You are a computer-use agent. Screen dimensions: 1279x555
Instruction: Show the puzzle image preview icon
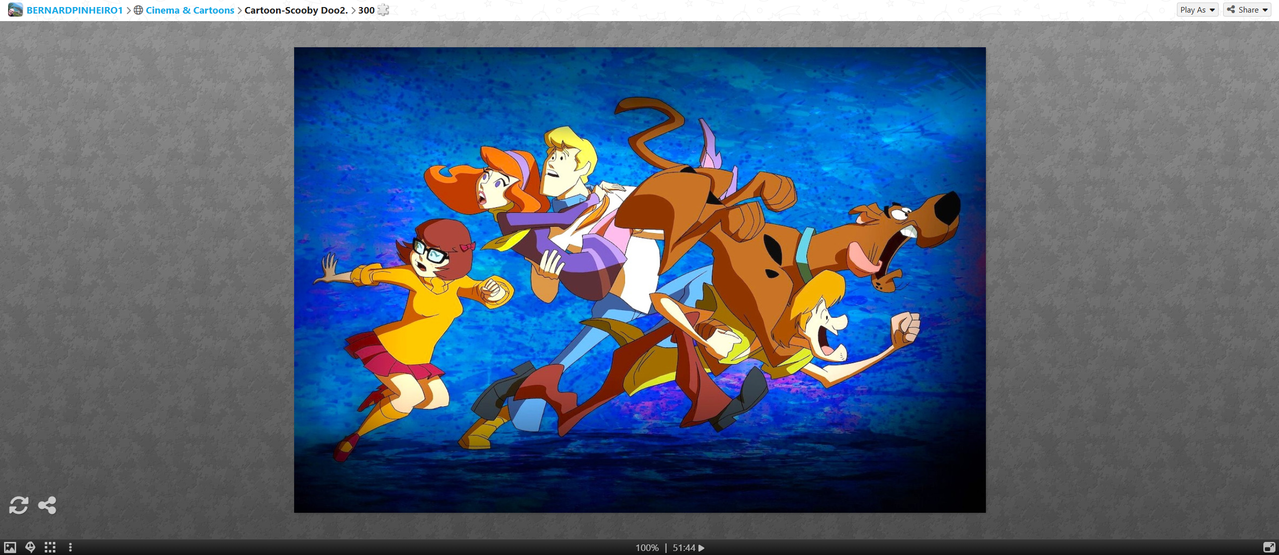click(x=10, y=547)
